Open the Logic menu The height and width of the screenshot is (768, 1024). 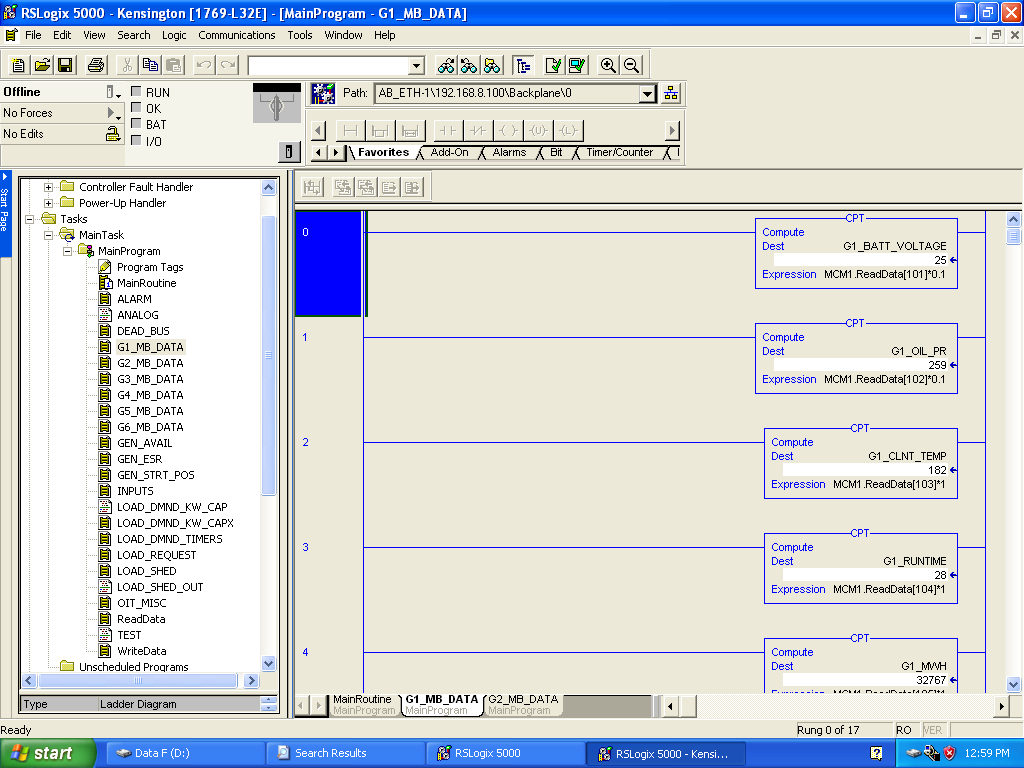174,35
